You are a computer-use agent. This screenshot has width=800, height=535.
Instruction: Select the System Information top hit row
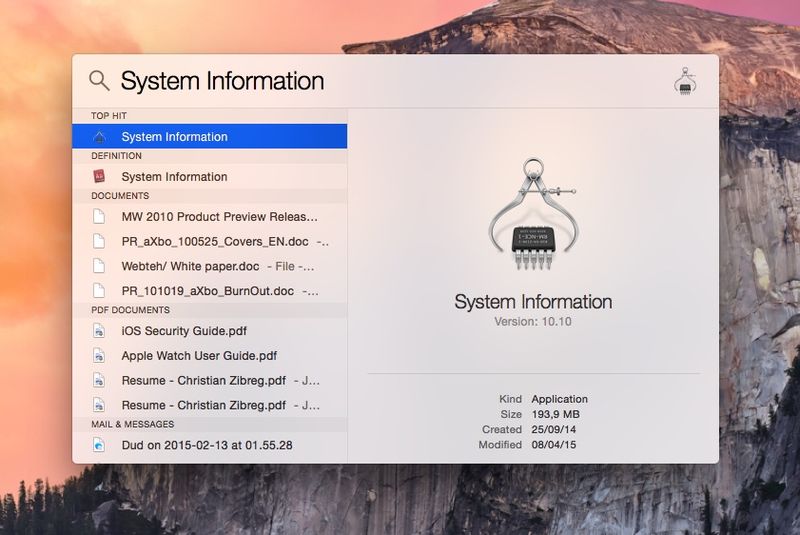210,136
